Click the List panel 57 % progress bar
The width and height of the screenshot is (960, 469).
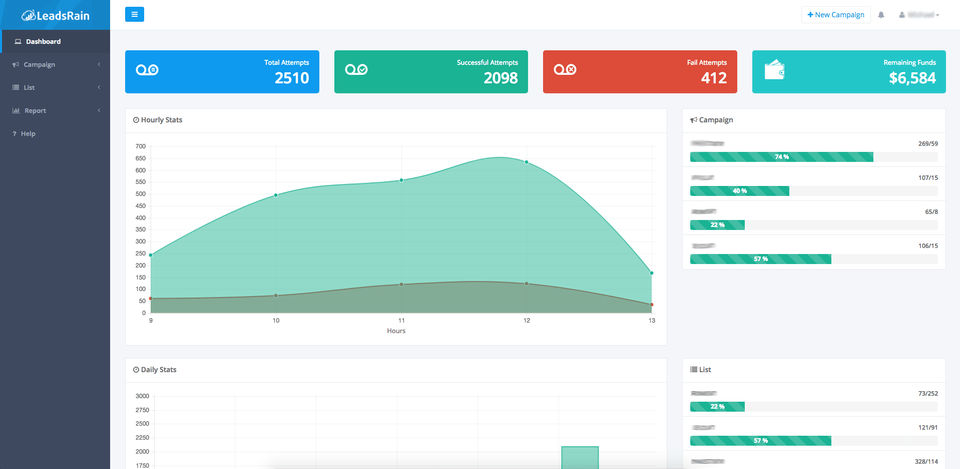click(760, 441)
